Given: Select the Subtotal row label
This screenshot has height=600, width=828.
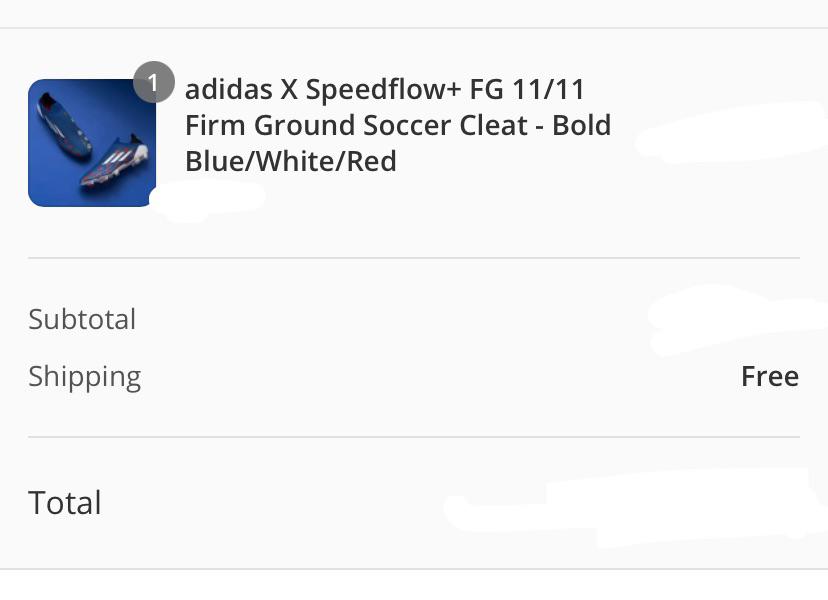Looking at the screenshot, I should pyautogui.click(x=82, y=318).
